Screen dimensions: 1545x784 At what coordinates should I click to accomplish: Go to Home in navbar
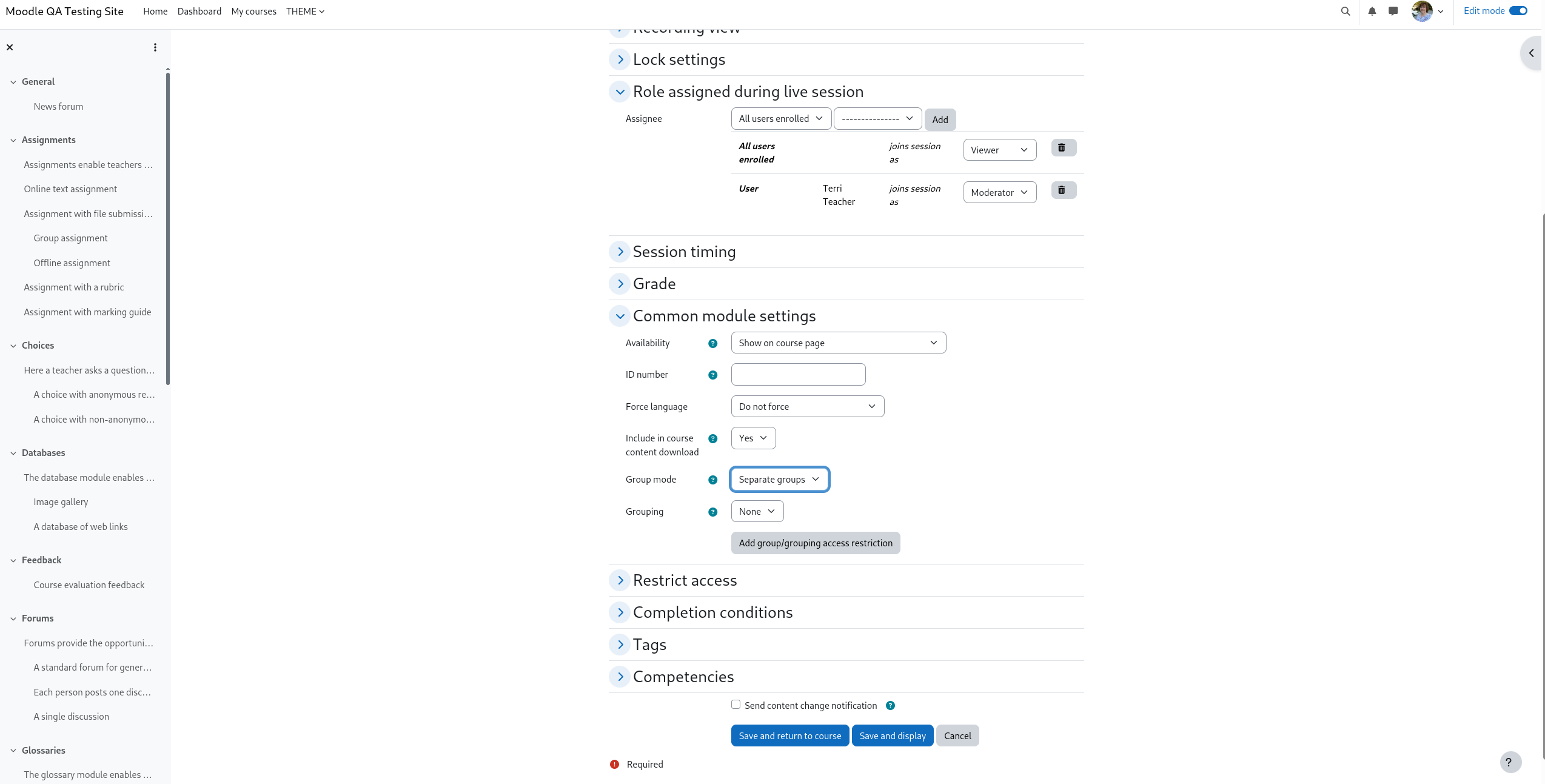click(155, 12)
